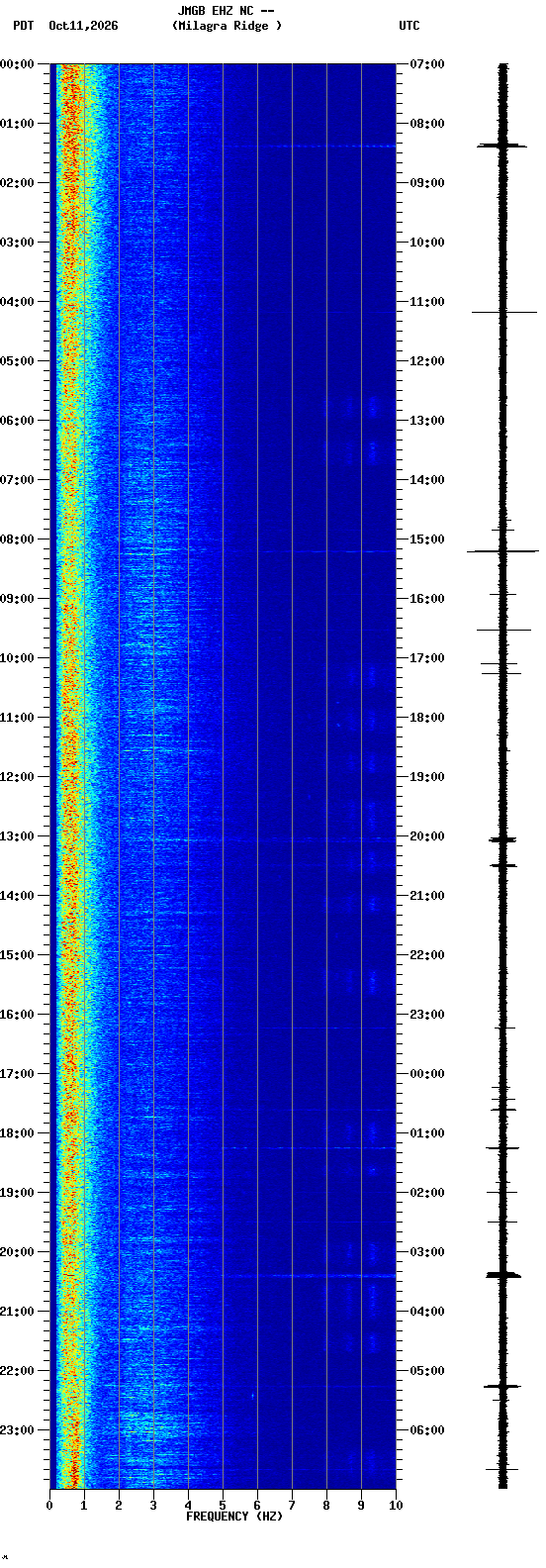The image size is (546, 1568).
Task: Click the '20:00' PDT time label
Action: pyautogui.click(x=17, y=1252)
